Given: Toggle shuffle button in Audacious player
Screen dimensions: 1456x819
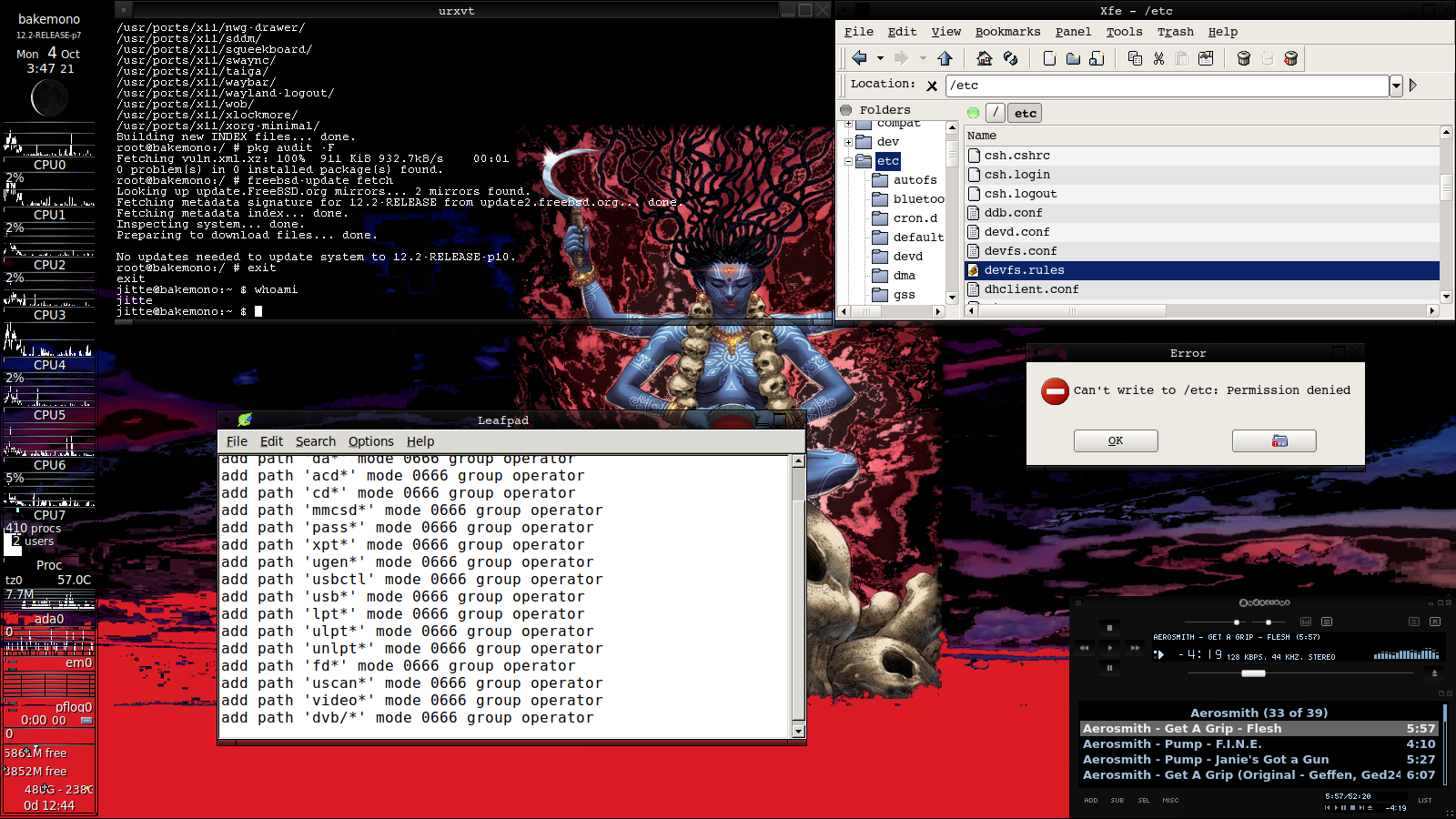Looking at the screenshot, I should tap(1413, 622).
